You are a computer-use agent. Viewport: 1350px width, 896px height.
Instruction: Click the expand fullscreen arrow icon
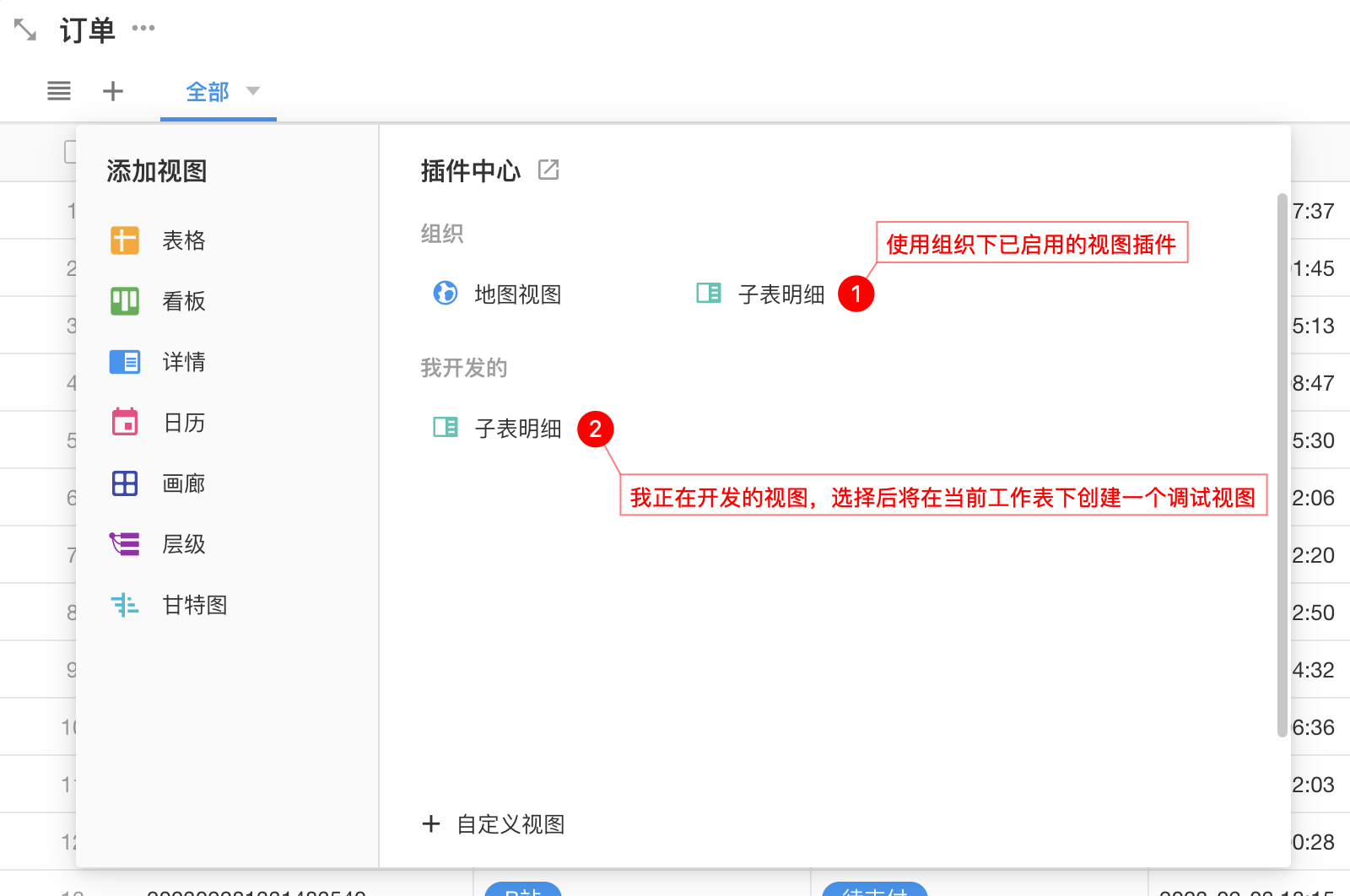tap(25, 30)
